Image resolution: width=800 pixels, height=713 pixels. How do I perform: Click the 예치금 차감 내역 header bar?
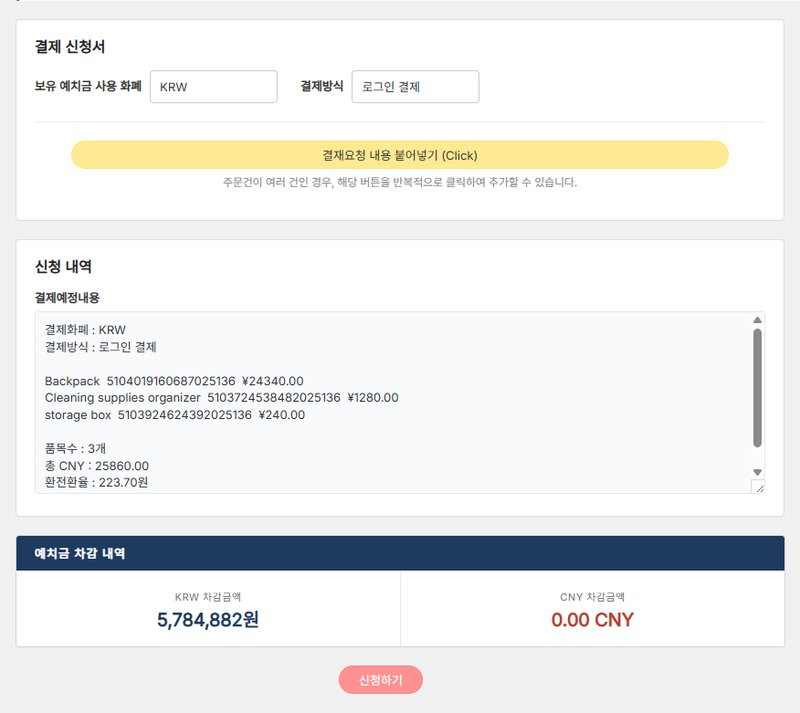point(400,553)
